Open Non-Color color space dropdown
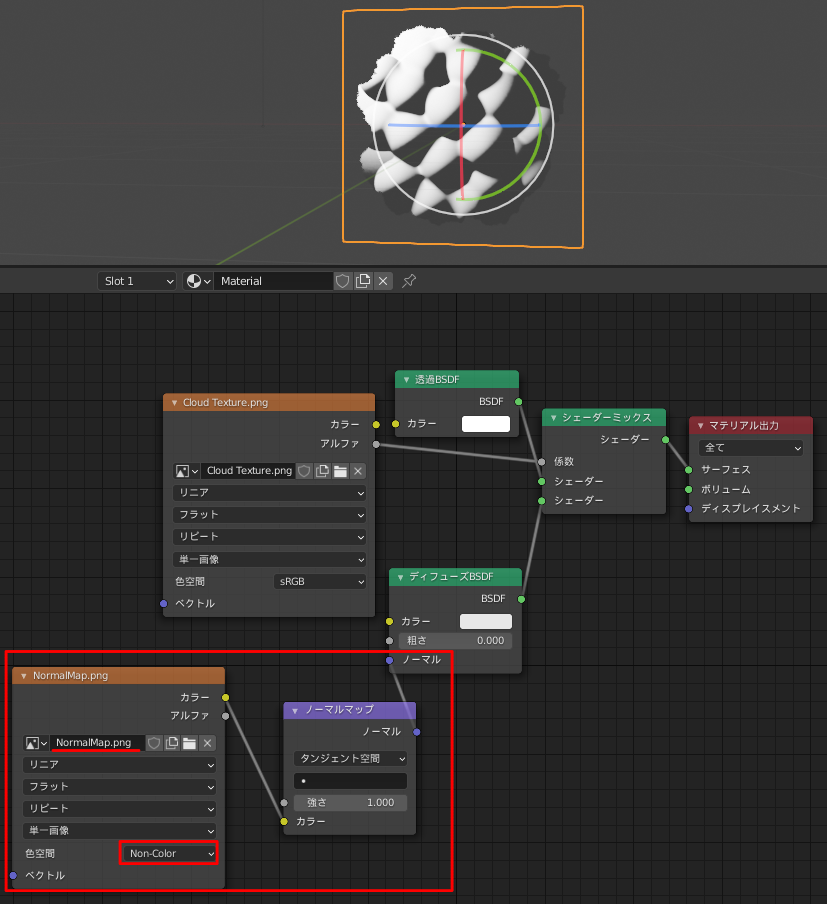Screen dimensions: 827x904 (x=170, y=853)
